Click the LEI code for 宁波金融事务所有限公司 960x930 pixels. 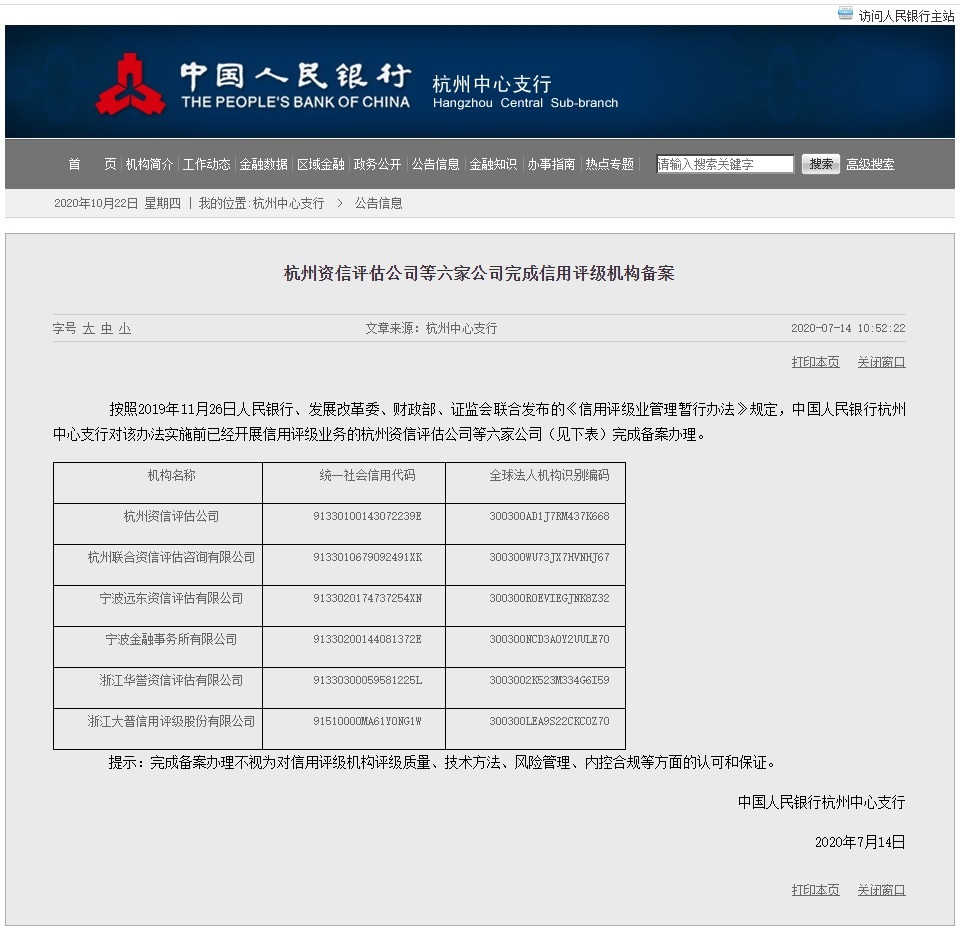(x=549, y=639)
